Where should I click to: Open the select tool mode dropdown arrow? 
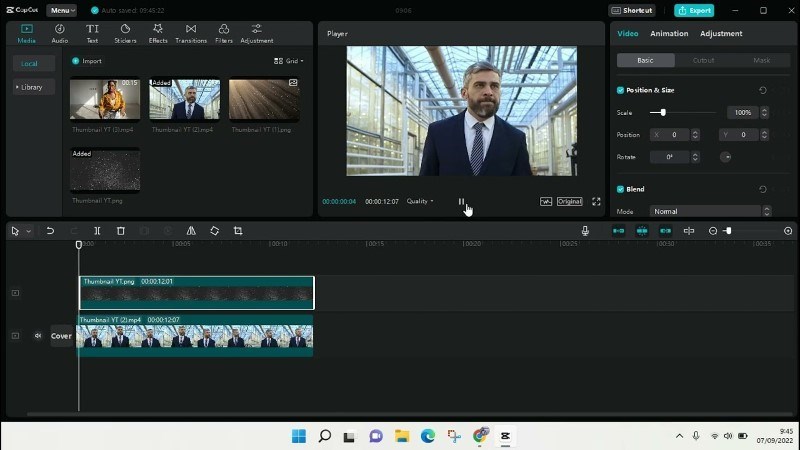29,231
